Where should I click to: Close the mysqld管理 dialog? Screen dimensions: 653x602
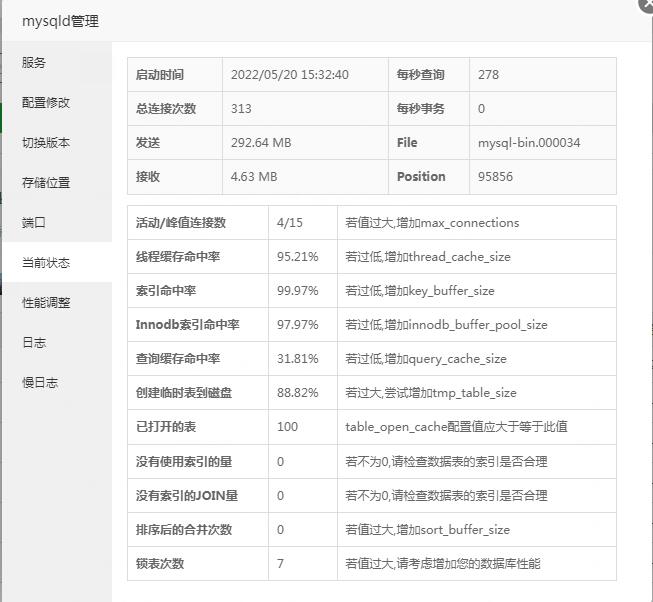[x=647, y=4]
